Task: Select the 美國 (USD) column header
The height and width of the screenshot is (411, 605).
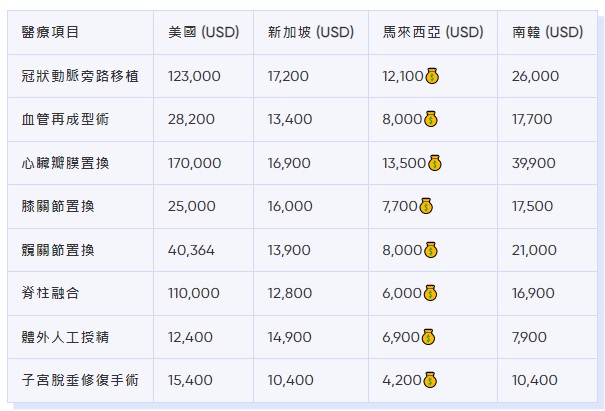Action: click(204, 33)
